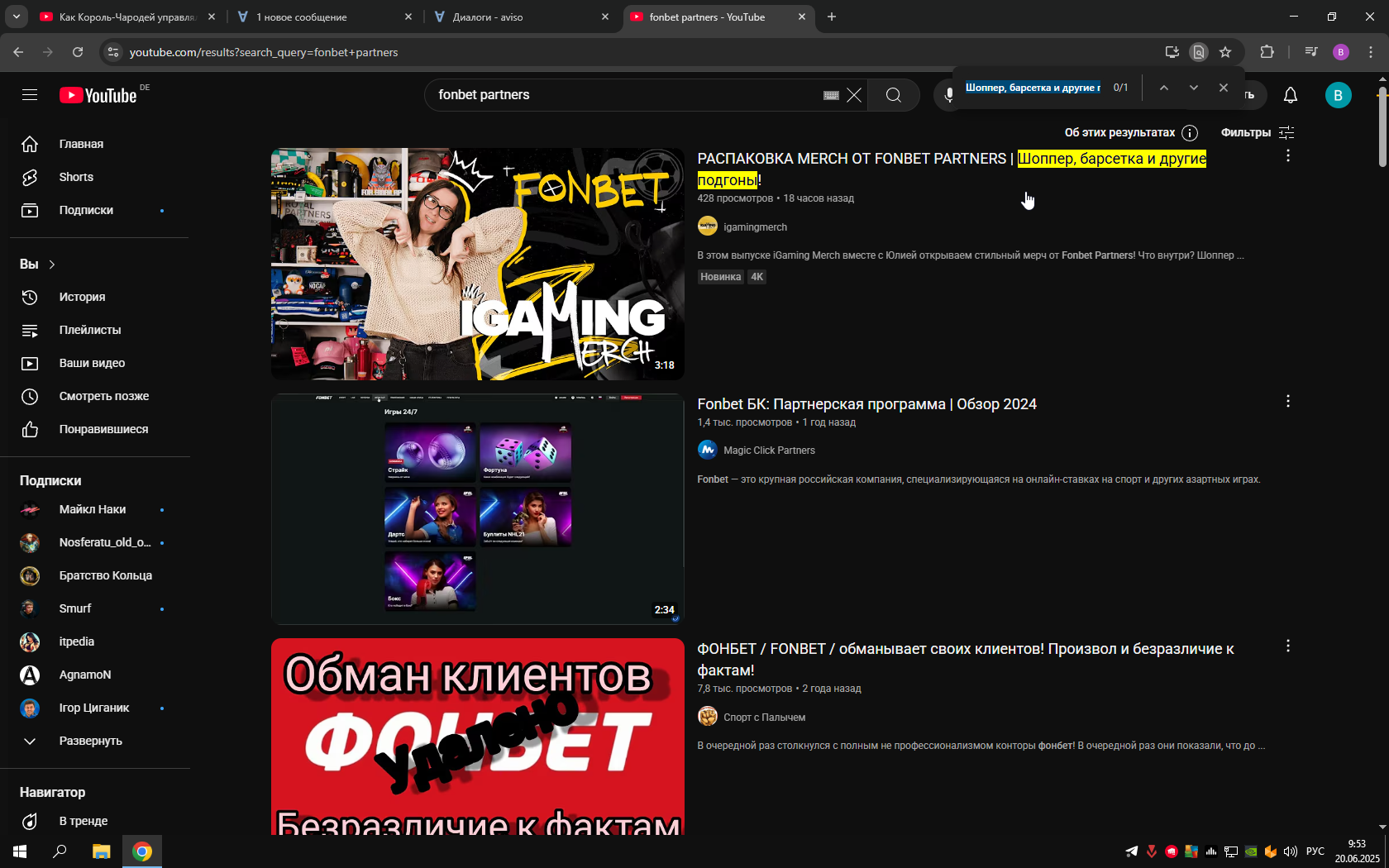The height and width of the screenshot is (868, 1389).
Task: Reload the YouTube page
Action: [x=78, y=52]
